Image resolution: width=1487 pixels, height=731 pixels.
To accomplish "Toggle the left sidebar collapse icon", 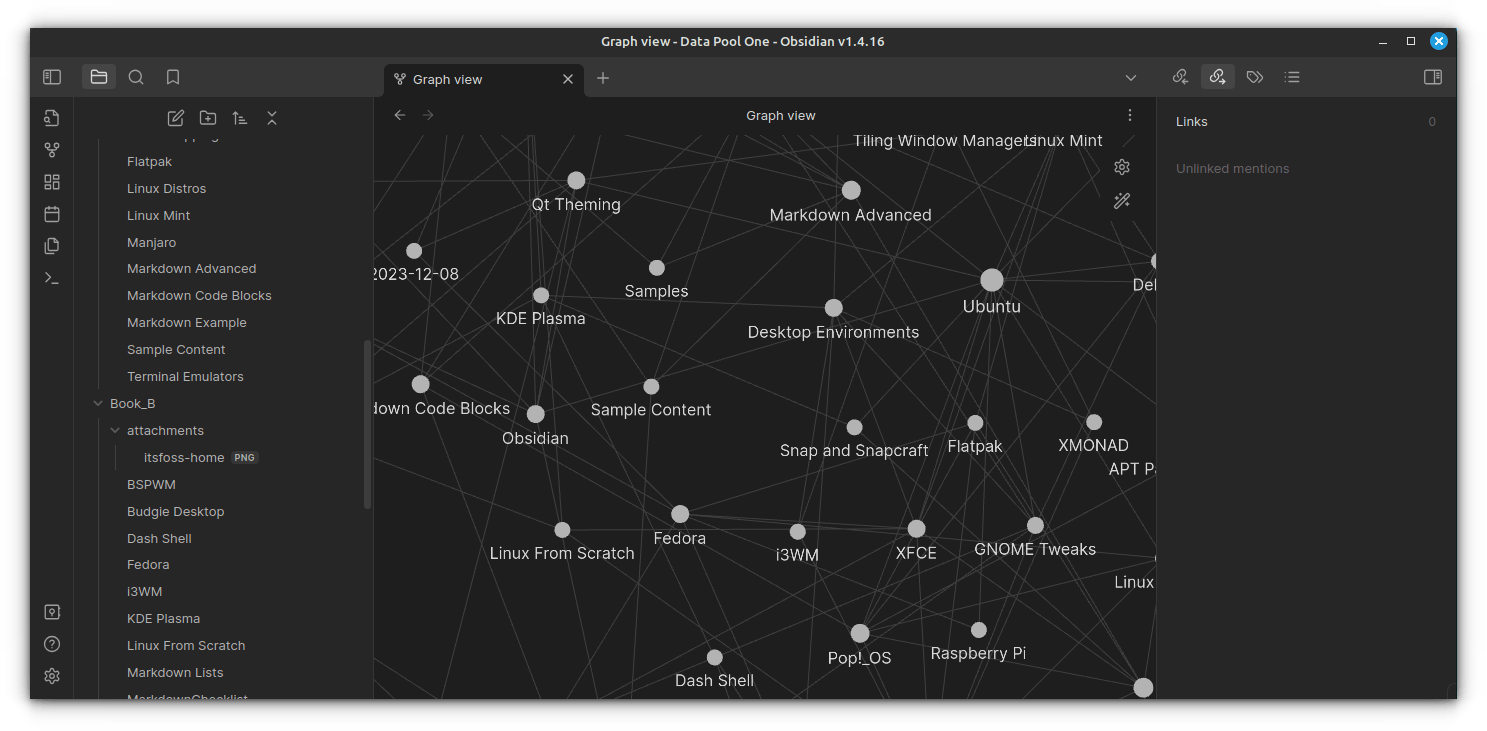I will [52, 77].
